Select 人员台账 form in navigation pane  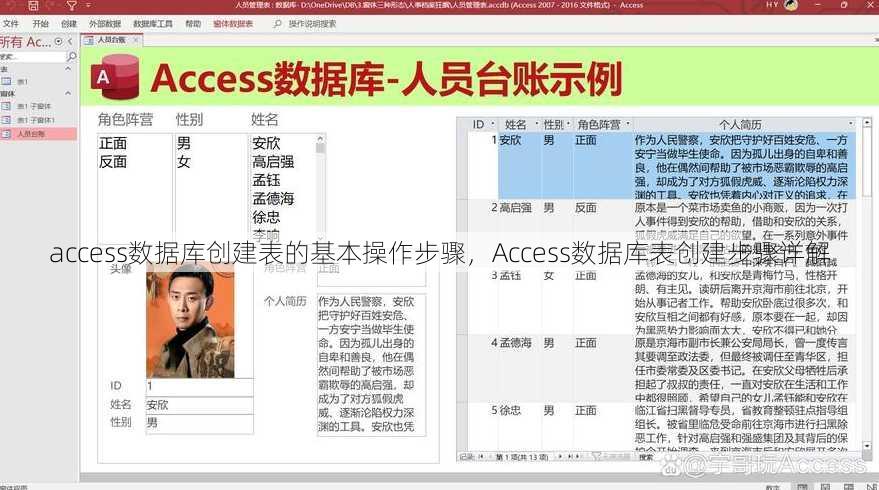[x=38, y=134]
